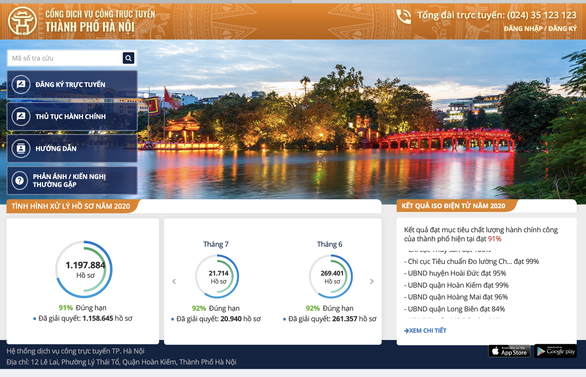Click the Mã số tra cứu field

point(65,58)
